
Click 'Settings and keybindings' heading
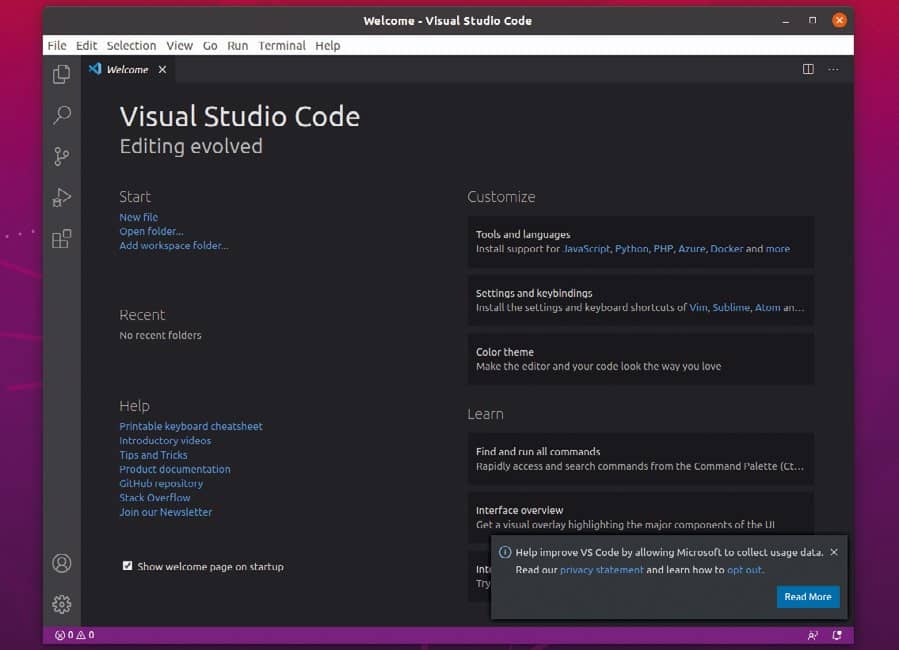[x=534, y=293]
